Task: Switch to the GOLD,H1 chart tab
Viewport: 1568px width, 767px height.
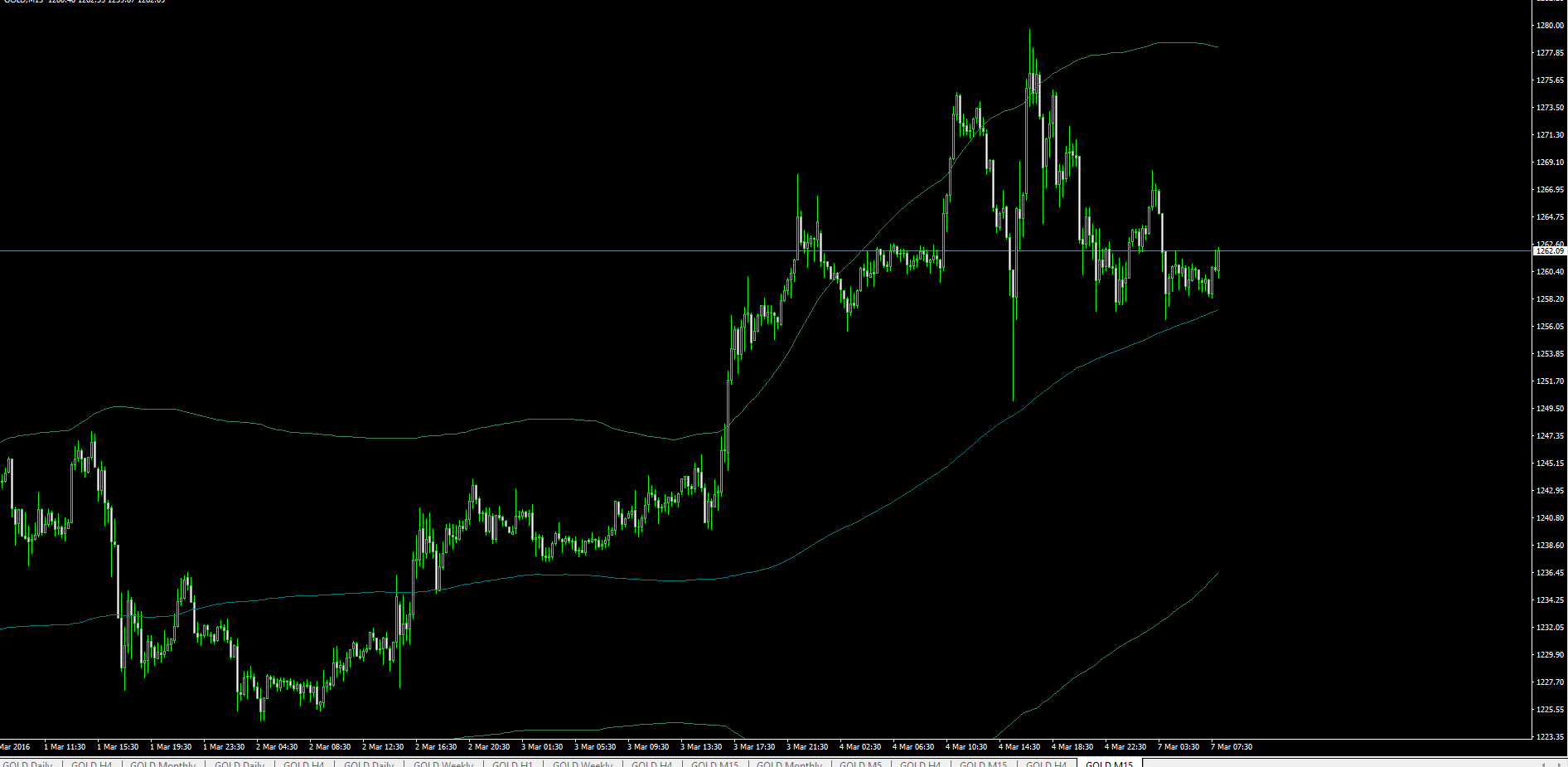Action: pos(512,764)
